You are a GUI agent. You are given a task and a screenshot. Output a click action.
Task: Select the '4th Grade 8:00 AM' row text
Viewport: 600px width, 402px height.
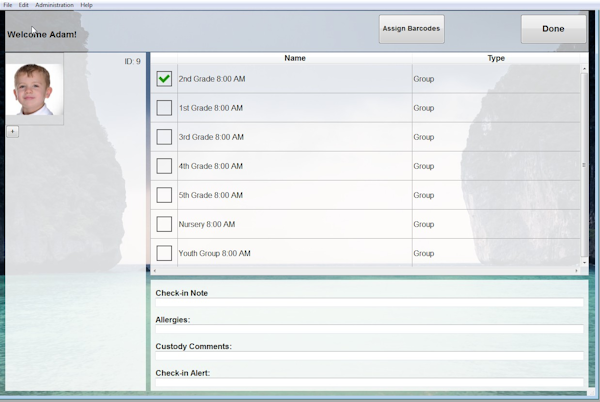211,166
